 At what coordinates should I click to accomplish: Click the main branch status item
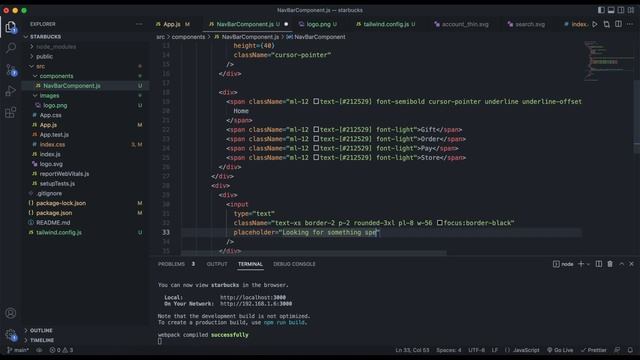pos(18,350)
